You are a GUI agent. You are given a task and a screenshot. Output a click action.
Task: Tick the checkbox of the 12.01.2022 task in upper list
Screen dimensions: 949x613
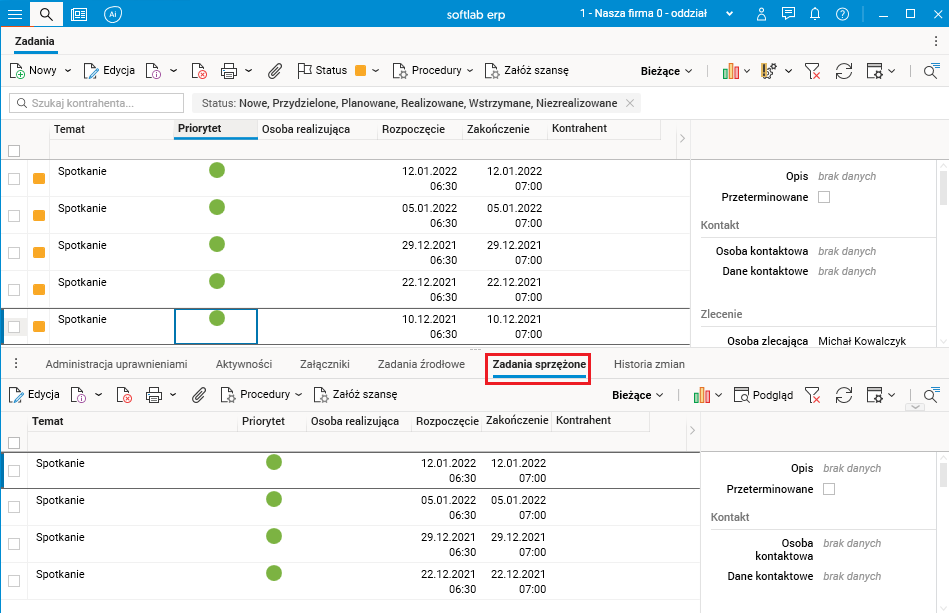tap(14, 179)
